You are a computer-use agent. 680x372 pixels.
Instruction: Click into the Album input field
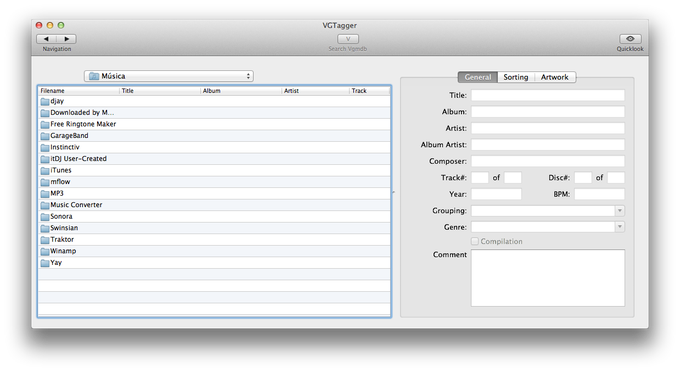(x=548, y=112)
